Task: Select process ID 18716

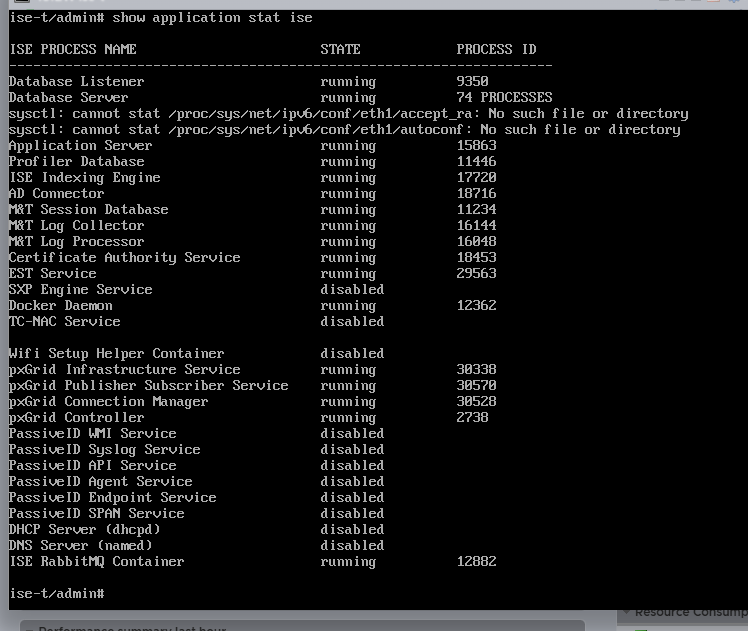Action: click(x=477, y=194)
